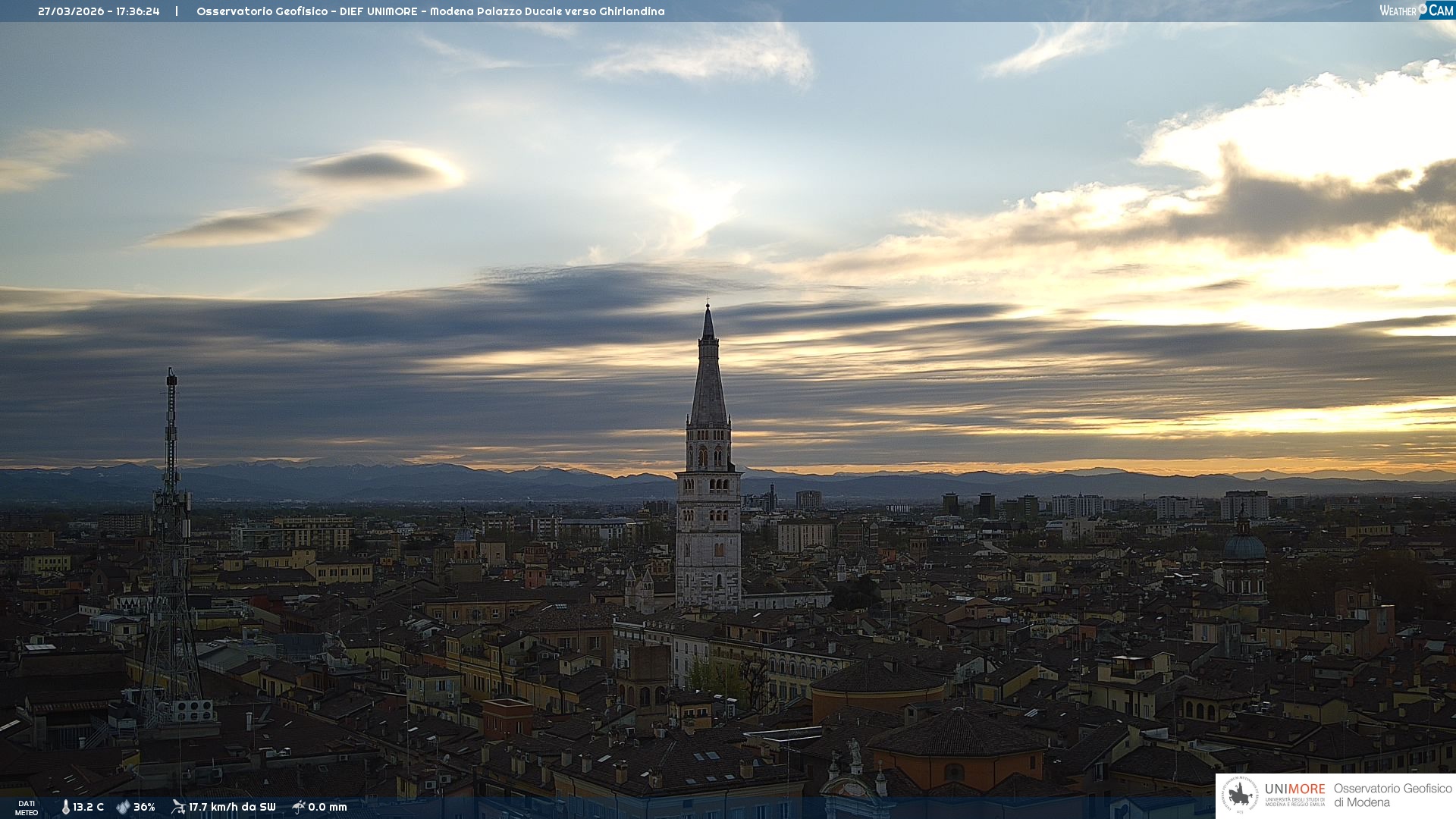Click the 13.2 C temperature reading
Image resolution: width=1456 pixels, height=819 pixels.
[x=88, y=807]
